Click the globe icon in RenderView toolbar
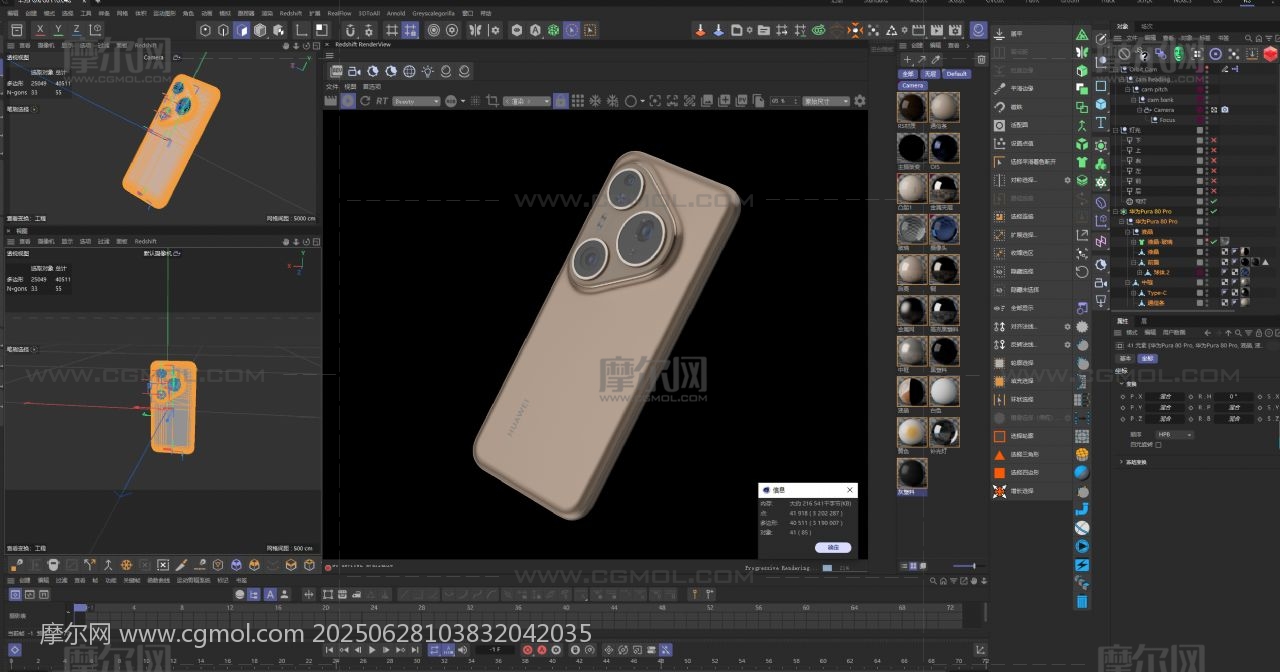Image resolution: width=1280 pixels, height=672 pixels. coord(409,71)
